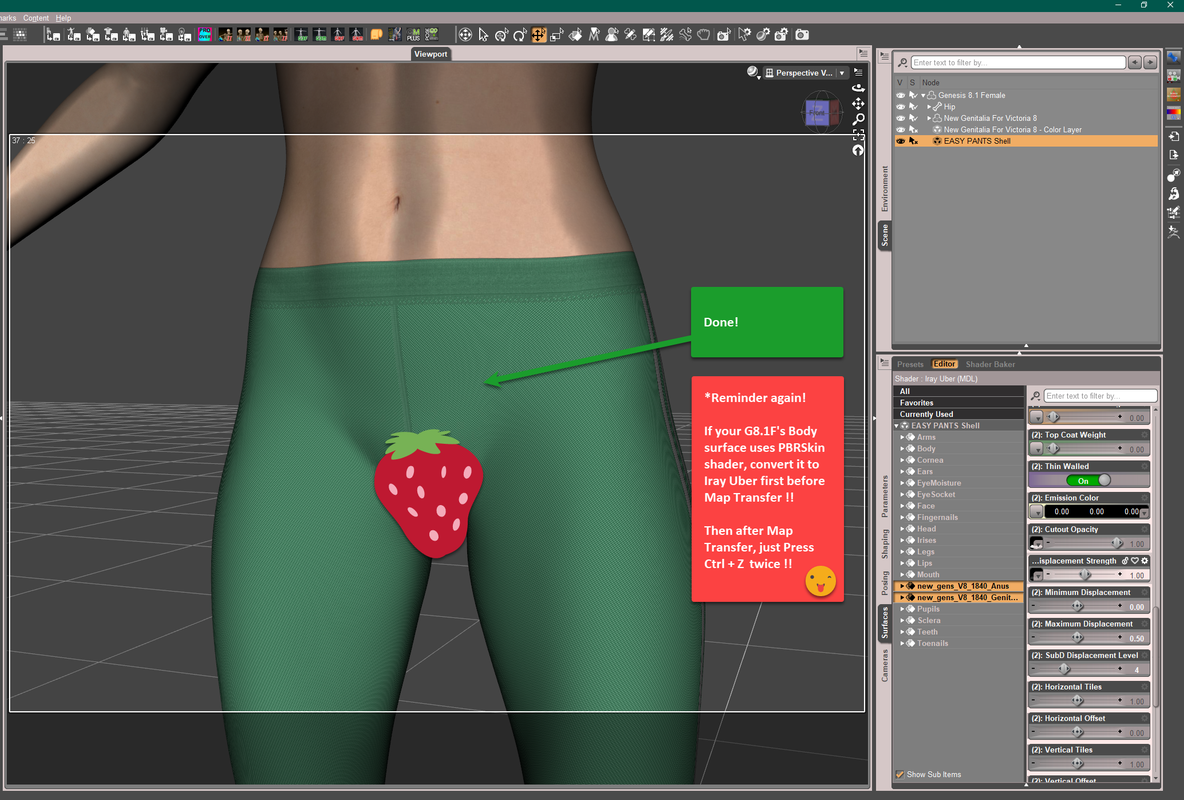
Task: Select the Scale tool in toolbar
Action: (x=557, y=35)
